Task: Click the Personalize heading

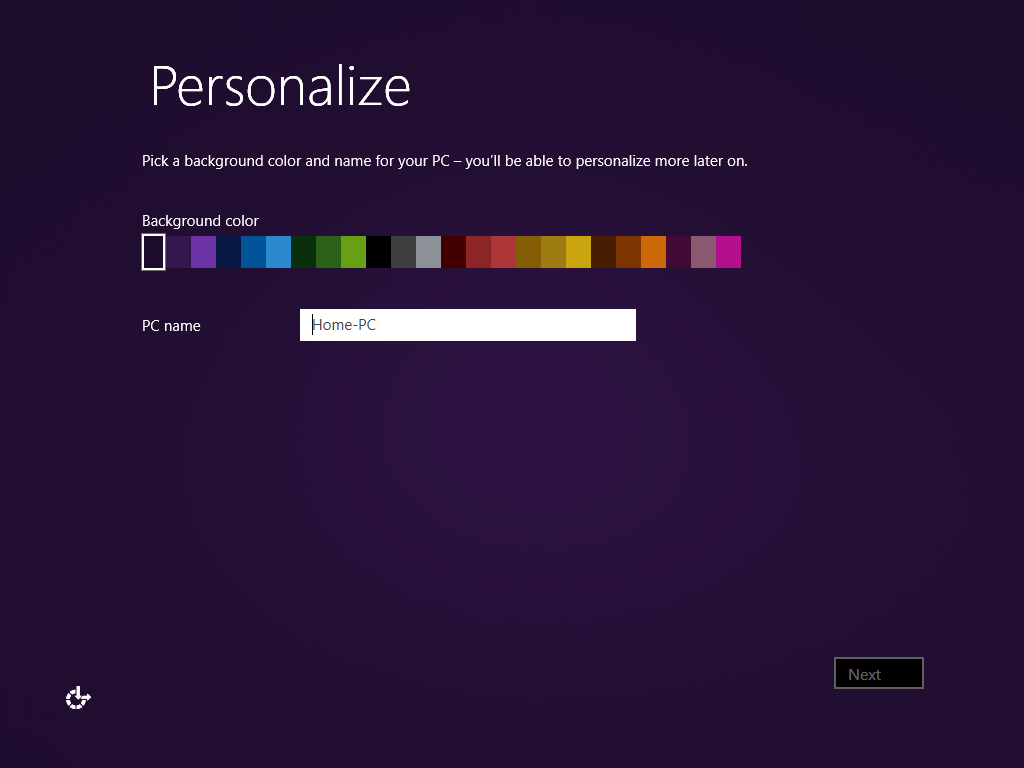Action: click(281, 86)
